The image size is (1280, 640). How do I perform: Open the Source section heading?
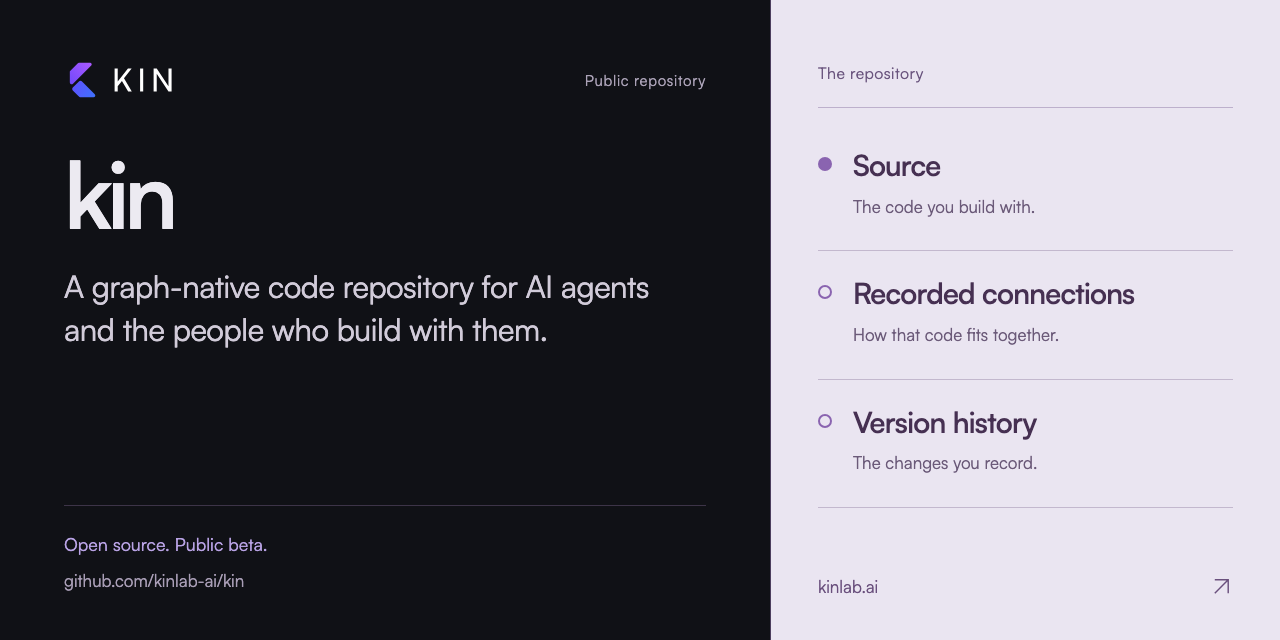coord(896,166)
